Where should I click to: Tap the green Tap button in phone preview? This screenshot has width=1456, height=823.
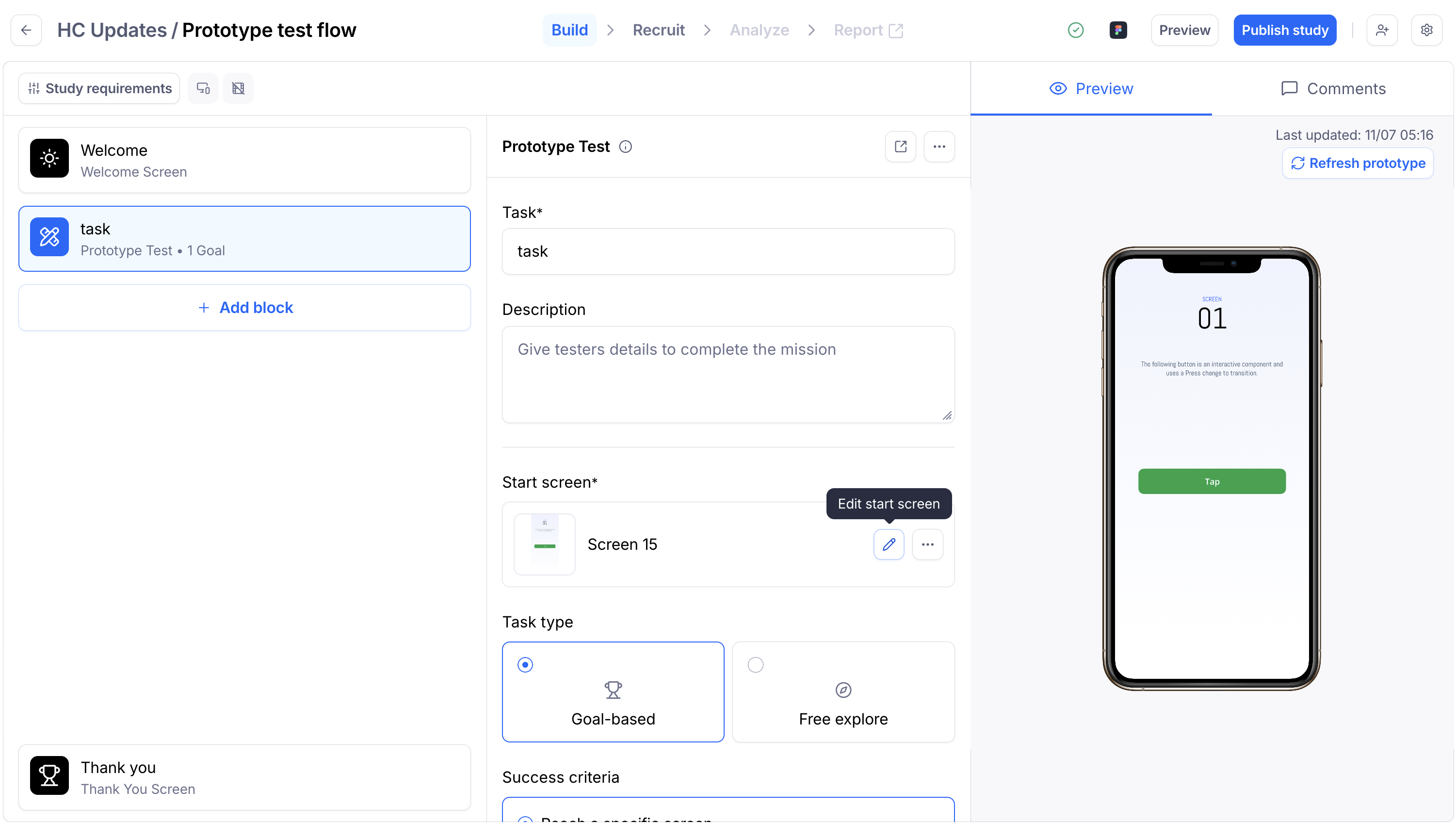(1212, 481)
